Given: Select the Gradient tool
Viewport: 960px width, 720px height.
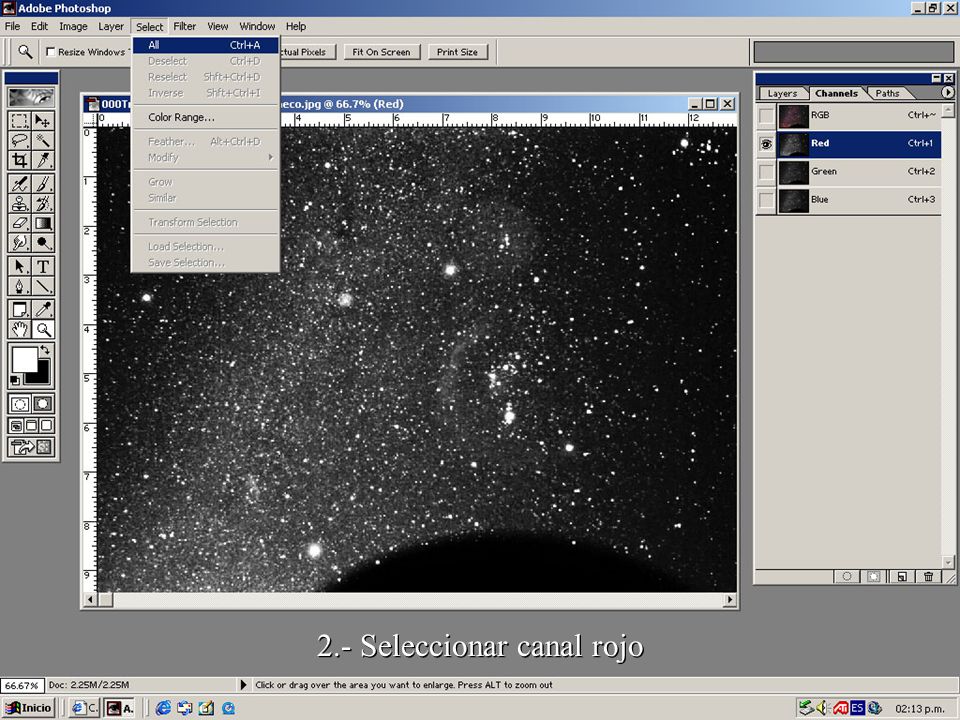Looking at the screenshot, I should (x=43, y=223).
